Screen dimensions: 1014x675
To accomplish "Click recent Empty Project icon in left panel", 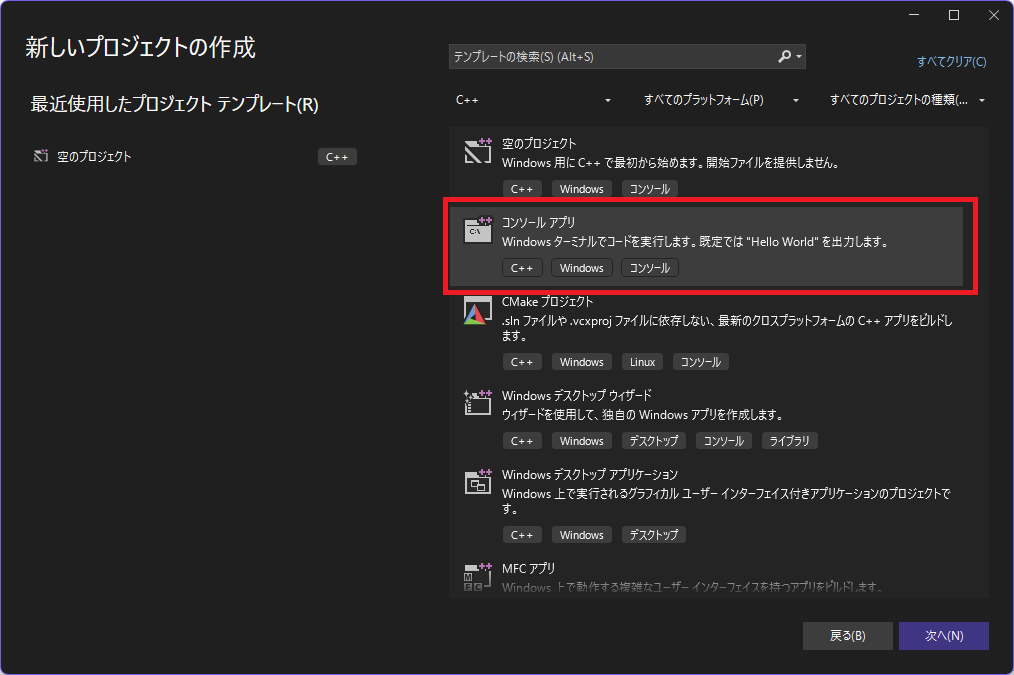I will (x=41, y=156).
